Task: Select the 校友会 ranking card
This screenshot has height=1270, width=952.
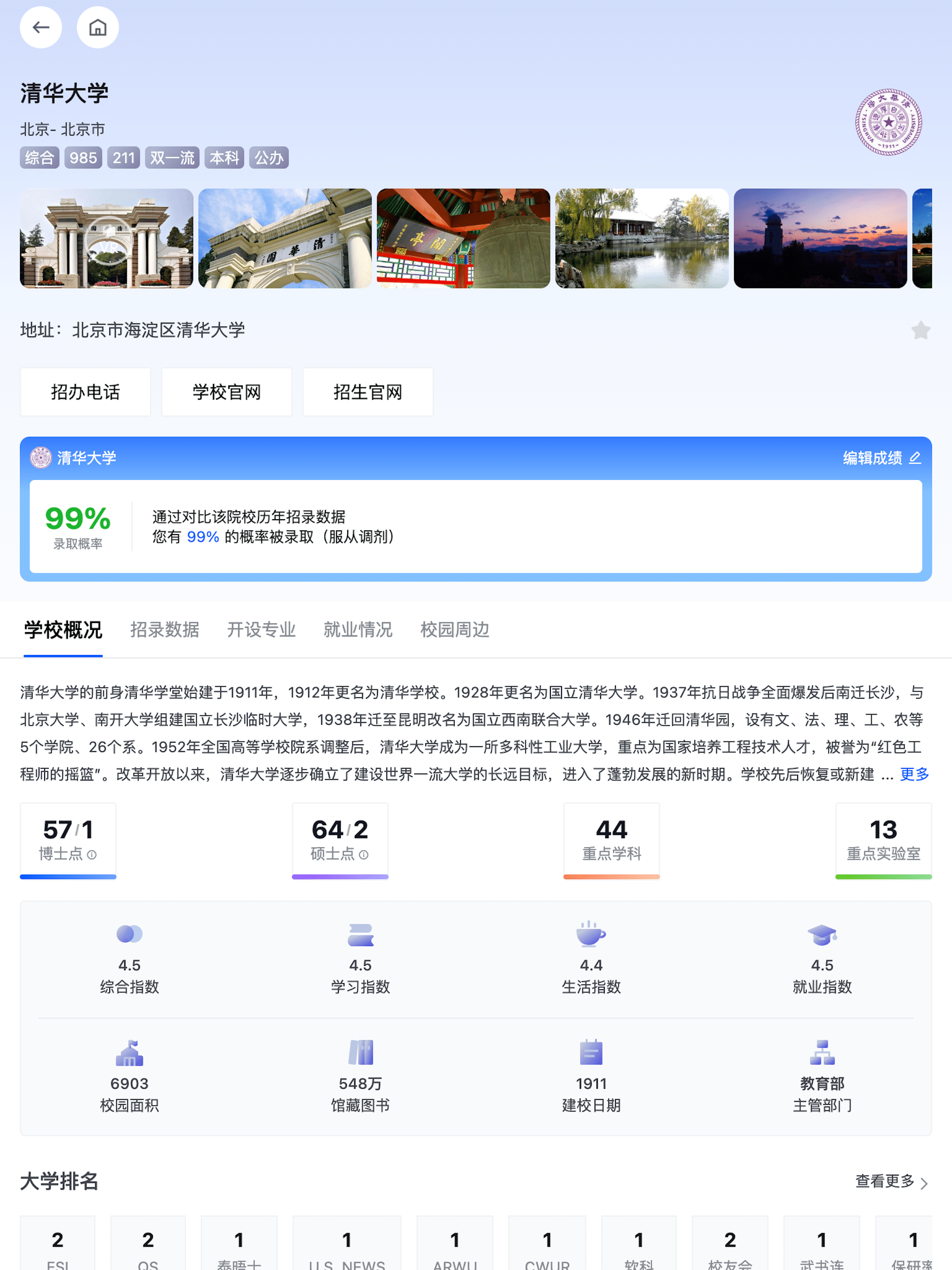Action: tap(730, 1243)
